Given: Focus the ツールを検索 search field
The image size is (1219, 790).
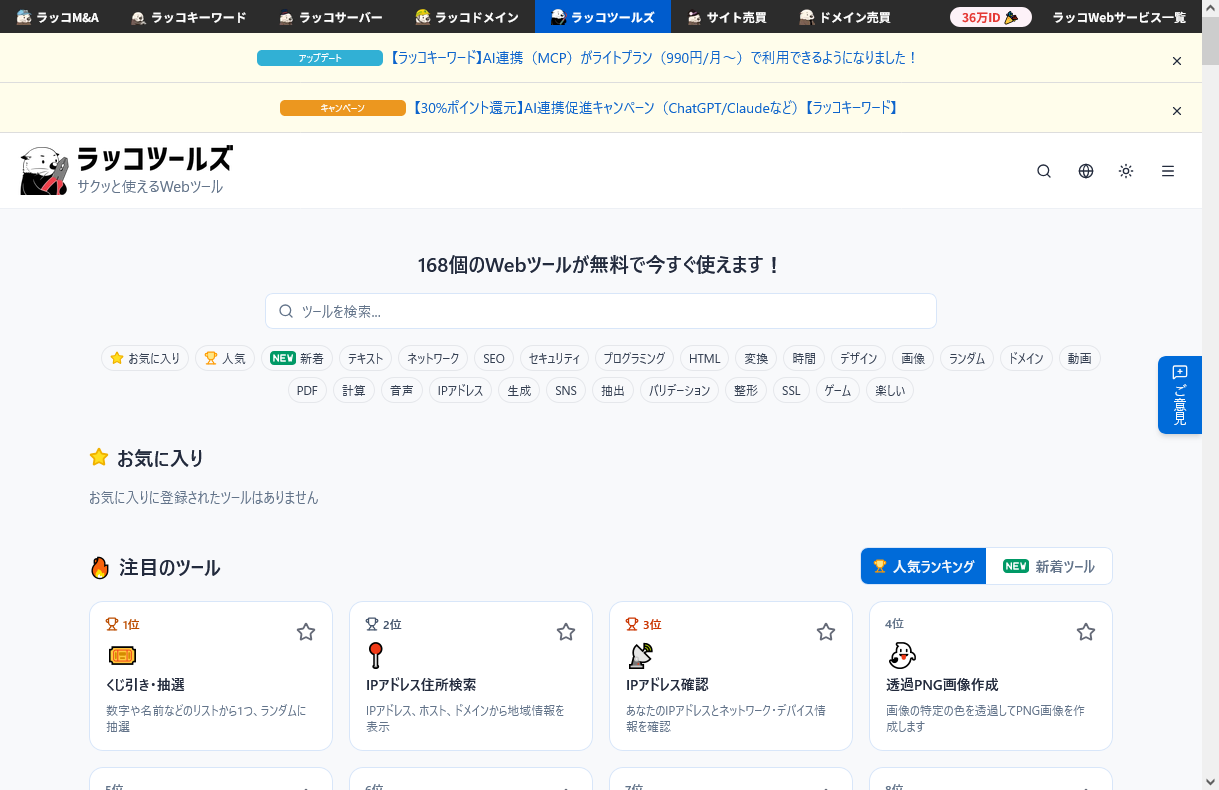Looking at the screenshot, I should pos(601,311).
